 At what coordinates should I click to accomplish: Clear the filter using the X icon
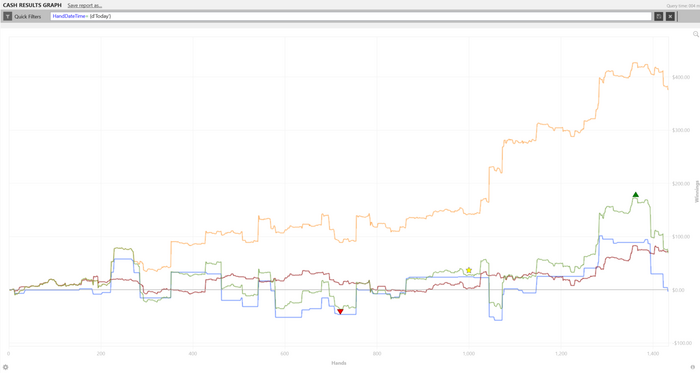pos(670,17)
